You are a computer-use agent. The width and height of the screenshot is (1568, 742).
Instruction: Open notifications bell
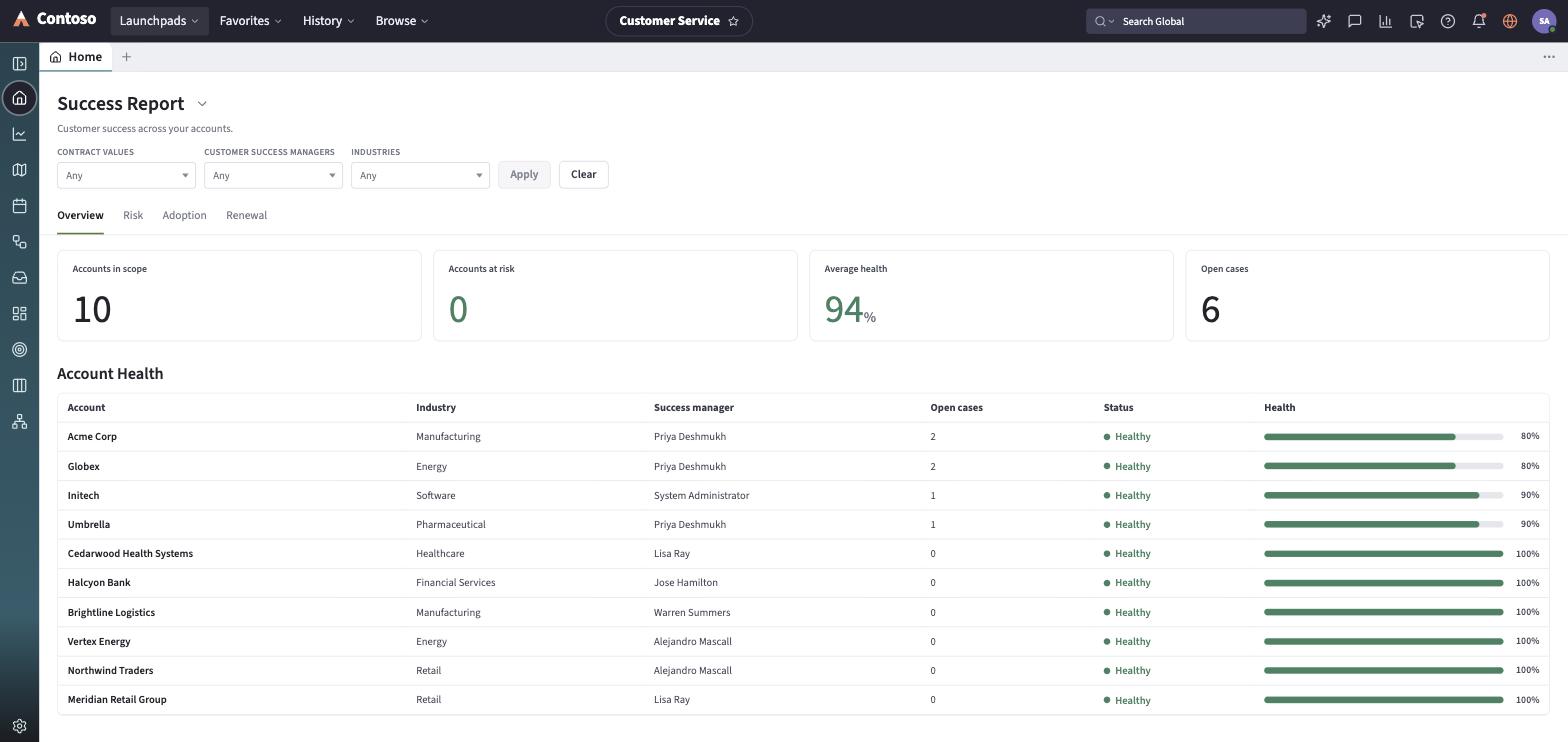tap(1479, 21)
